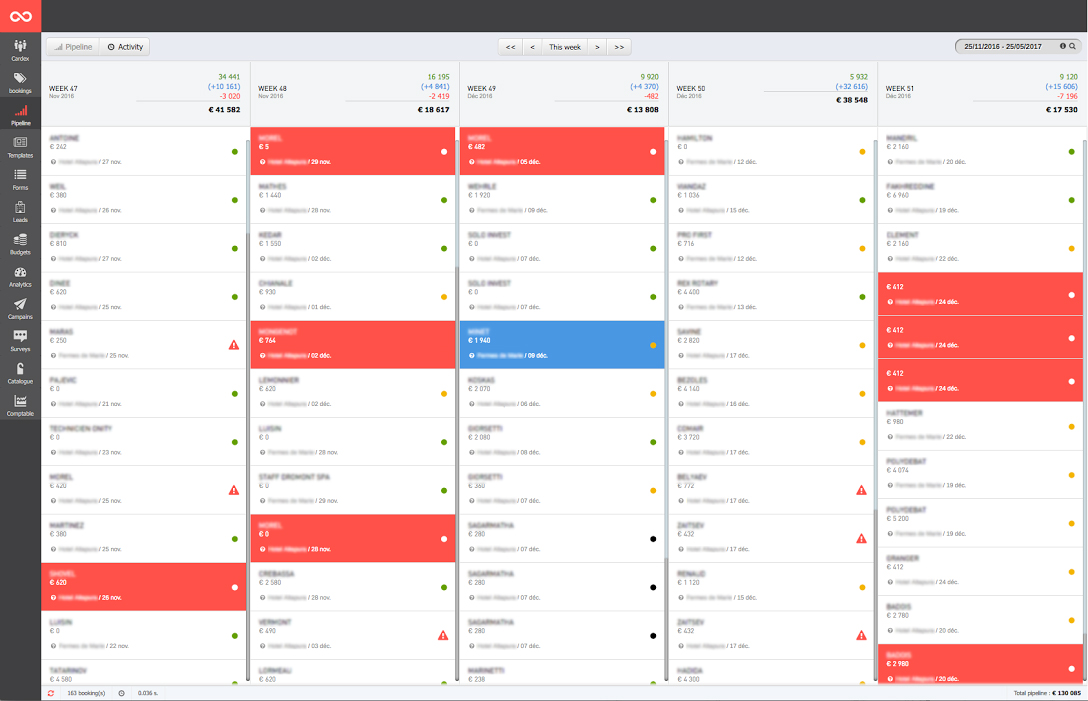This screenshot has width=1088, height=701.
Task: Open Analytics in the sidebar
Action: coord(20,276)
